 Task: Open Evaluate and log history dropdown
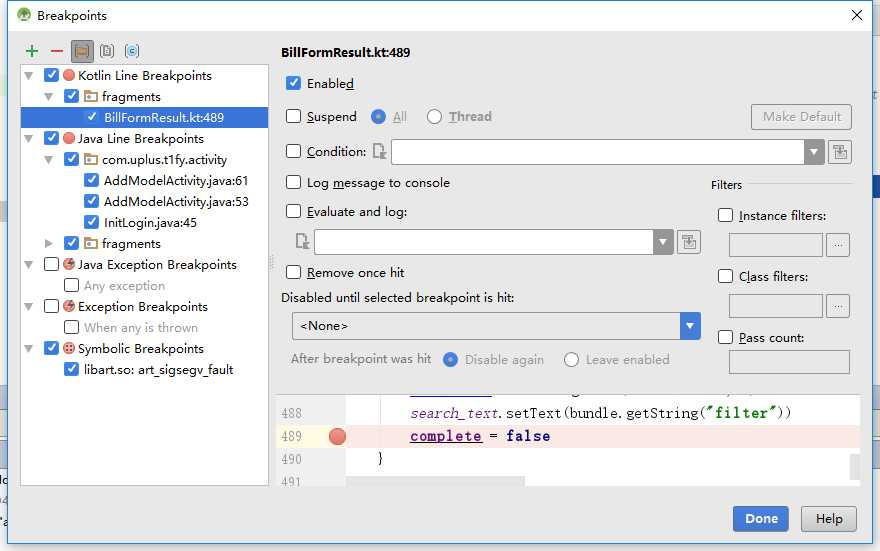point(663,242)
